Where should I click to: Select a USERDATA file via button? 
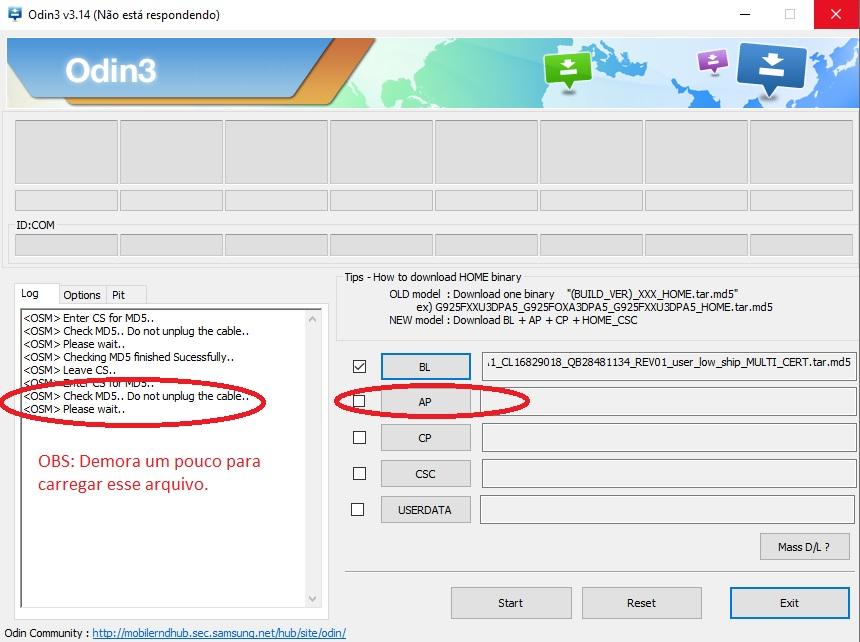click(x=426, y=510)
